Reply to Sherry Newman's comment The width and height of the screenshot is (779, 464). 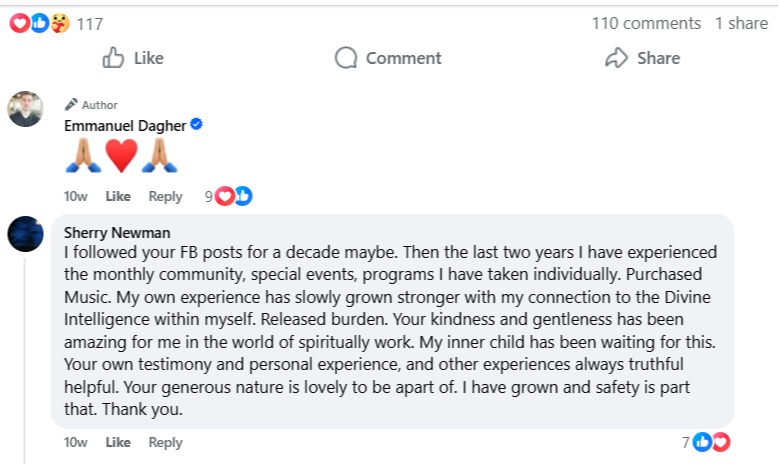(165, 442)
